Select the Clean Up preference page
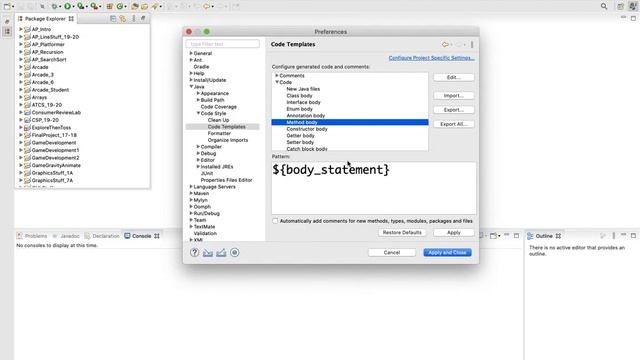Viewport: 640px width, 360px height. (x=218, y=120)
